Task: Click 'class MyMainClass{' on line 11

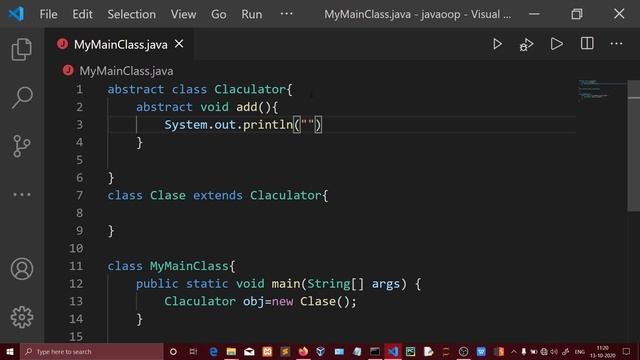Action: [171, 266]
